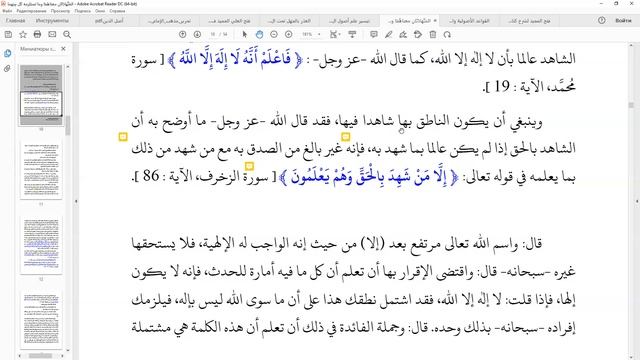Open the comment note in left margin
This screenshot has width=640, height=360.
coord(123,137)
